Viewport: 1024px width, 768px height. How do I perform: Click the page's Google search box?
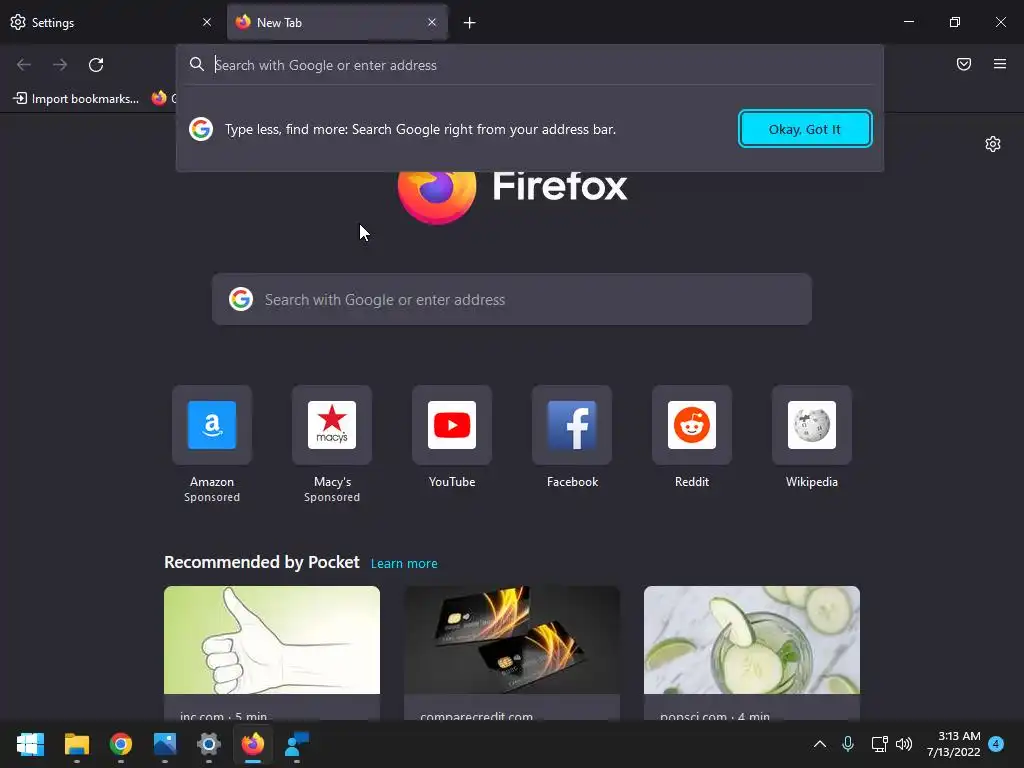click(x=511, y=299)
